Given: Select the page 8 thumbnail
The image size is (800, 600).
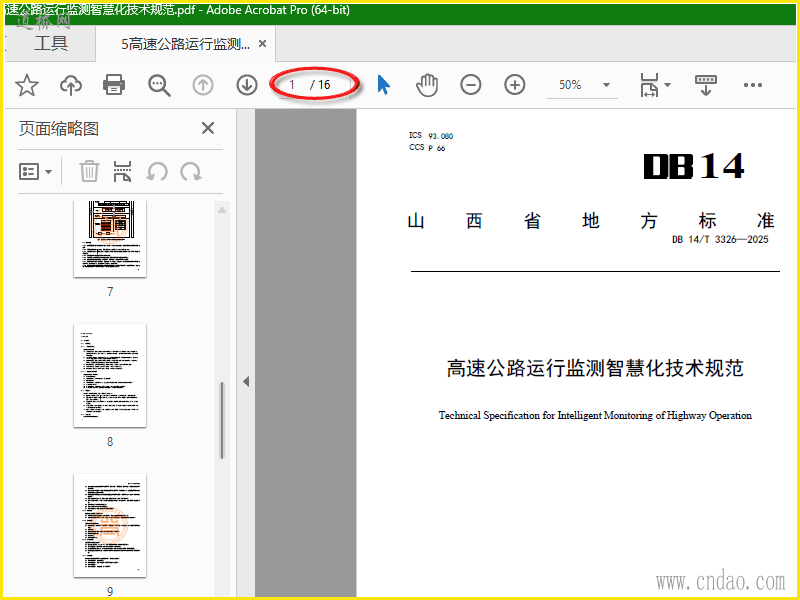Looking at the screenshot, I should pyautogui.click(x=110, y=376).
